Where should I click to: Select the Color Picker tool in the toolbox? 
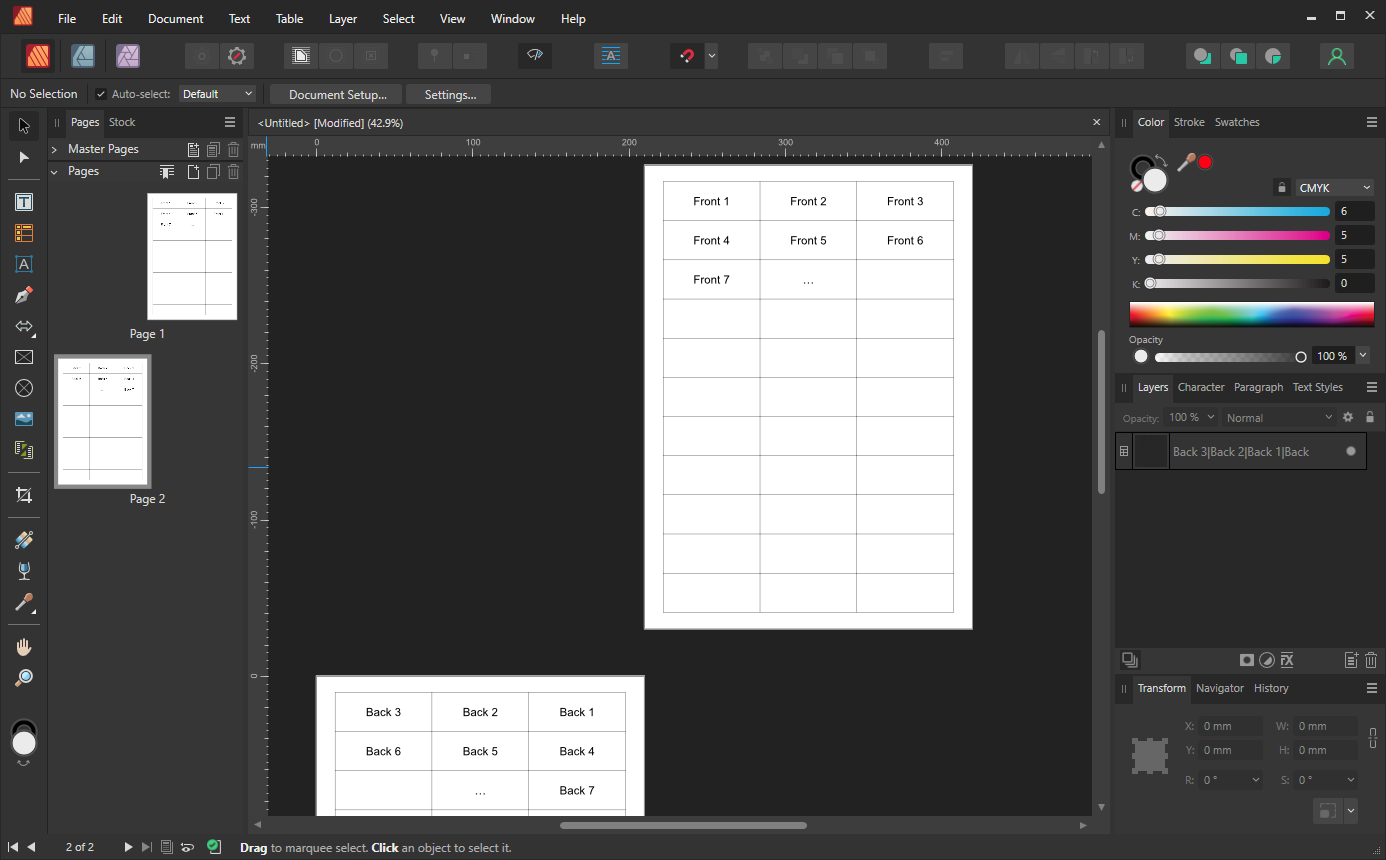24,603
